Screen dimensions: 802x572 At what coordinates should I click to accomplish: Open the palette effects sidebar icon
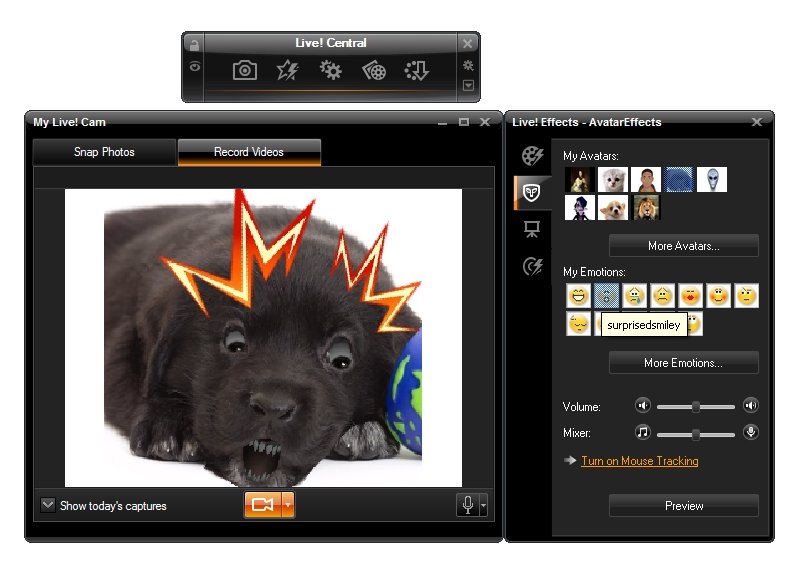(x=532, y=155)
